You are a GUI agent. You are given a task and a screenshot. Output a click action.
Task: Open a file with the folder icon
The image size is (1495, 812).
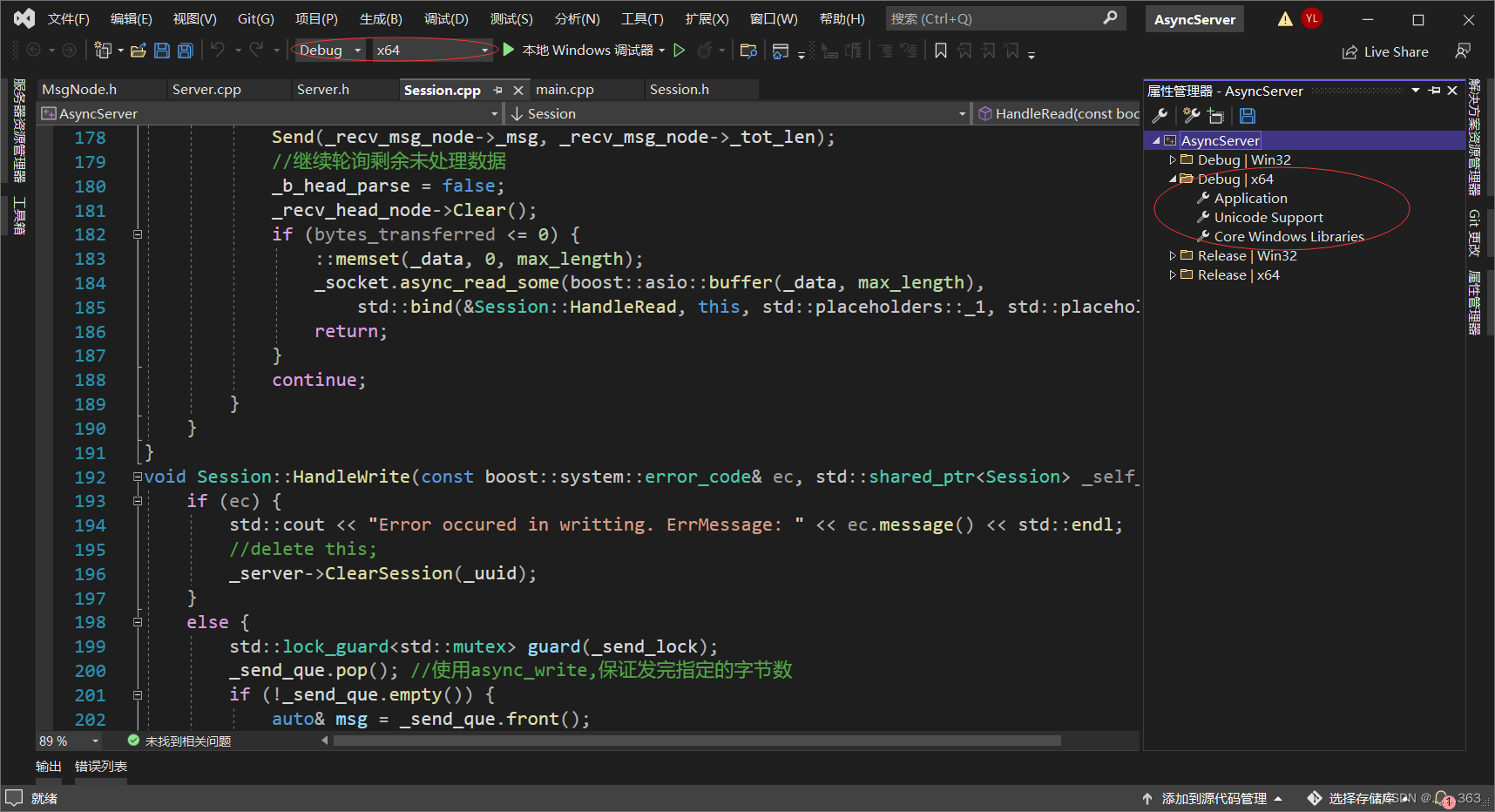pos(138,51)
